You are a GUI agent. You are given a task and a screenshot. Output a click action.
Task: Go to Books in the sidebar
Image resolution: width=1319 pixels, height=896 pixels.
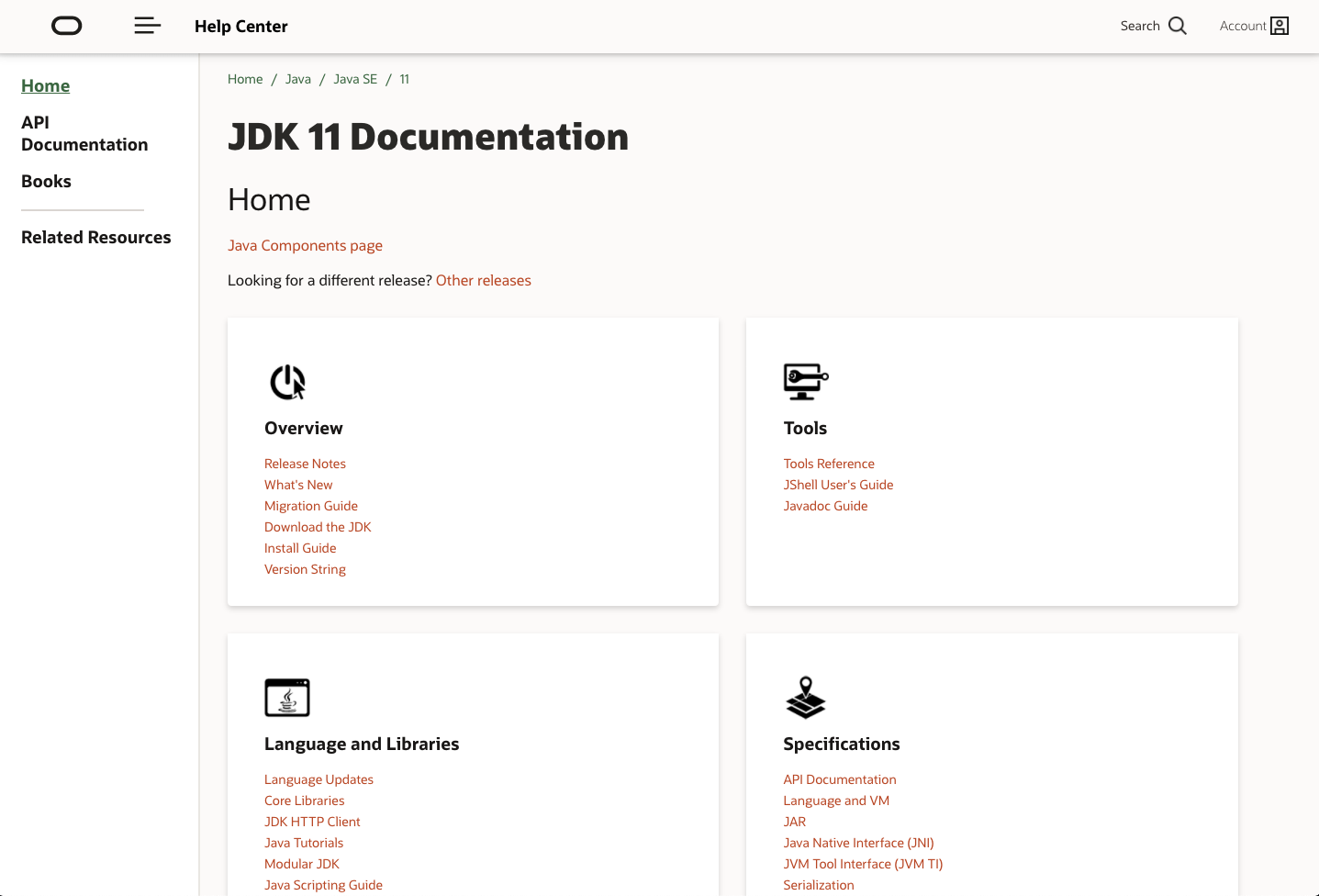coord(46,181)
